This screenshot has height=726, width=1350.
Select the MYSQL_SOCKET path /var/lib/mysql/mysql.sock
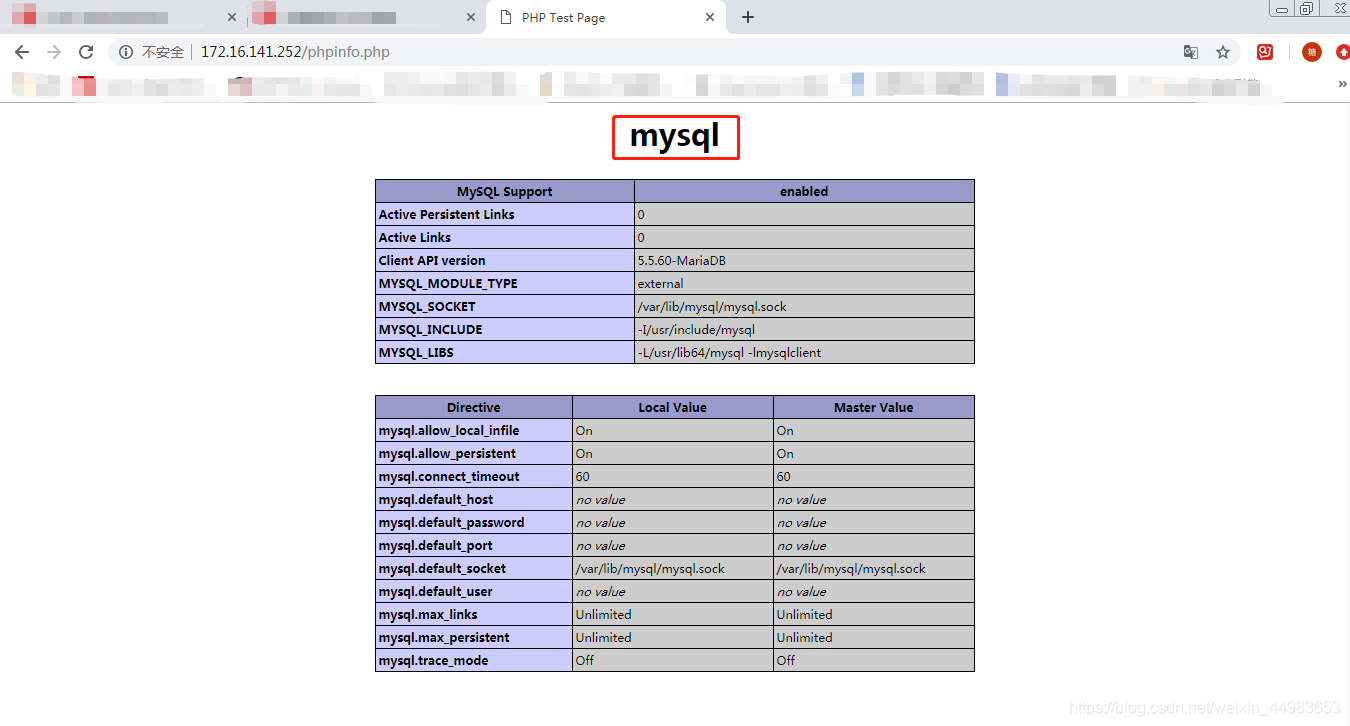pos(712,306)
